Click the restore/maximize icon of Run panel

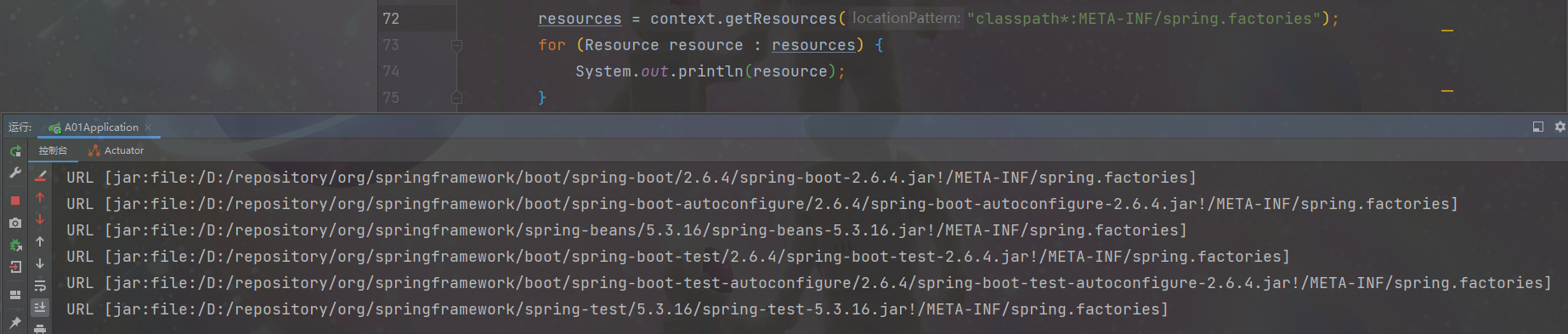tap(1537, 127)
